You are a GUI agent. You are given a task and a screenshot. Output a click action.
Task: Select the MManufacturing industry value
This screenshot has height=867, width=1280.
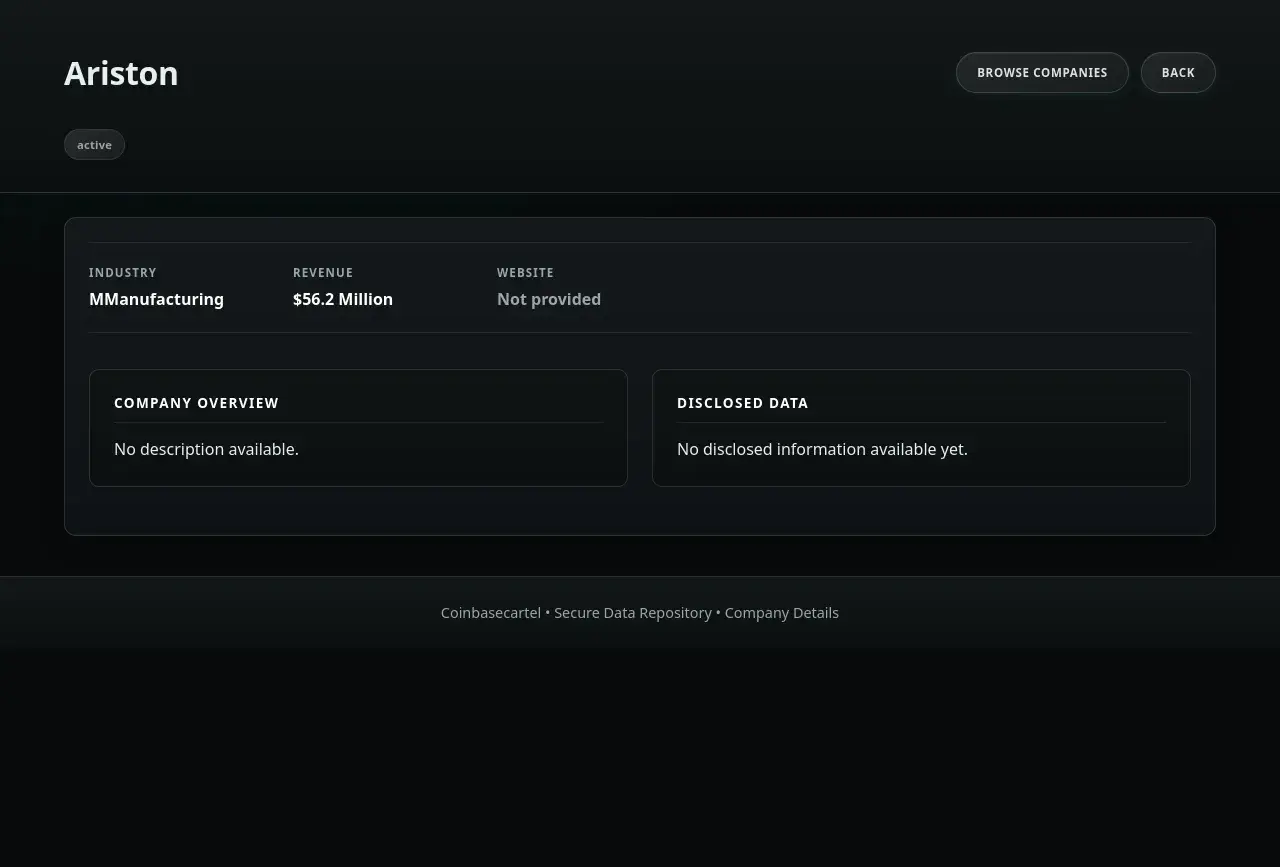click(x=156, y=299)
